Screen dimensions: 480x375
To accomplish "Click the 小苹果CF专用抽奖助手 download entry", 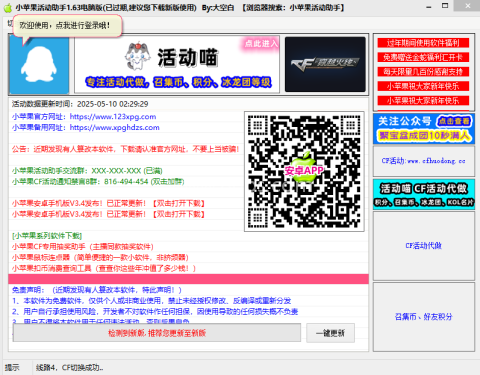I will 83,247.
